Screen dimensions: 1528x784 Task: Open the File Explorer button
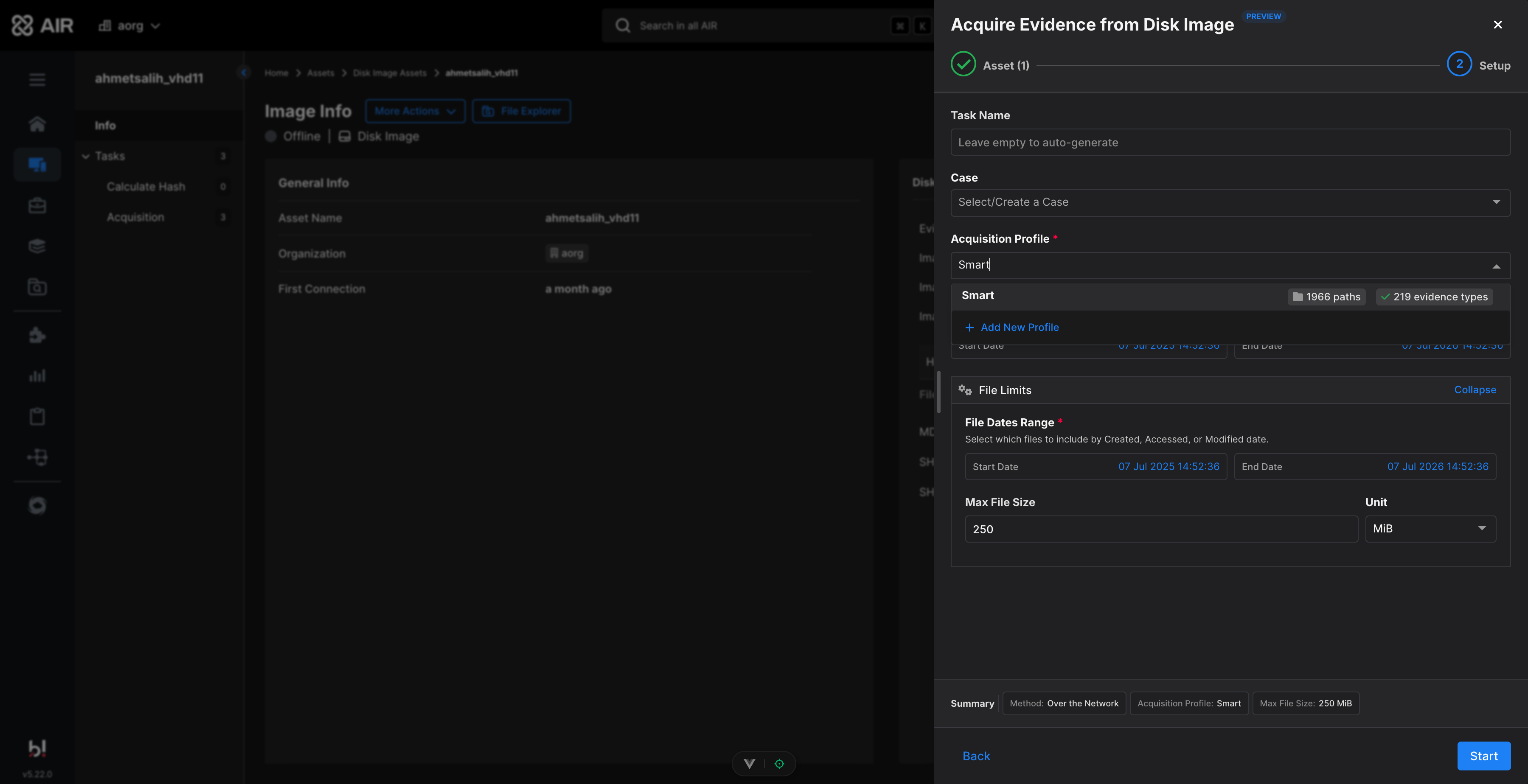tap(521, 111)
